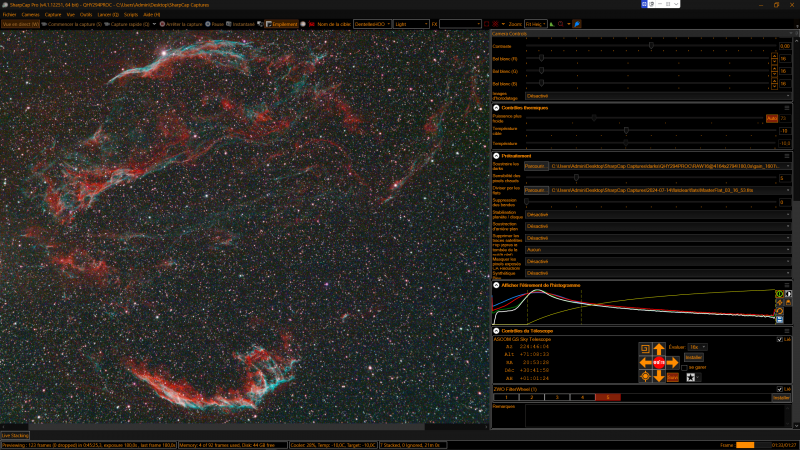This screenshot has width=800, height=450.
Task: Open the Capture menu
Action: 53,15
